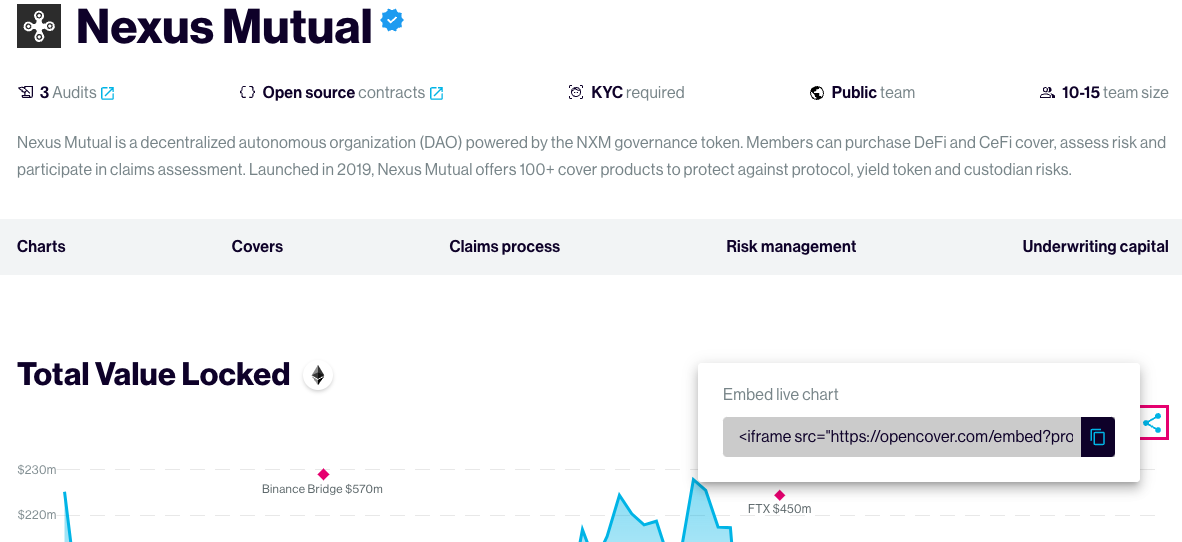Open the Open source contracts link
Image resolution: width=1182 pixels, height=542 pixels.
(343, 93)
